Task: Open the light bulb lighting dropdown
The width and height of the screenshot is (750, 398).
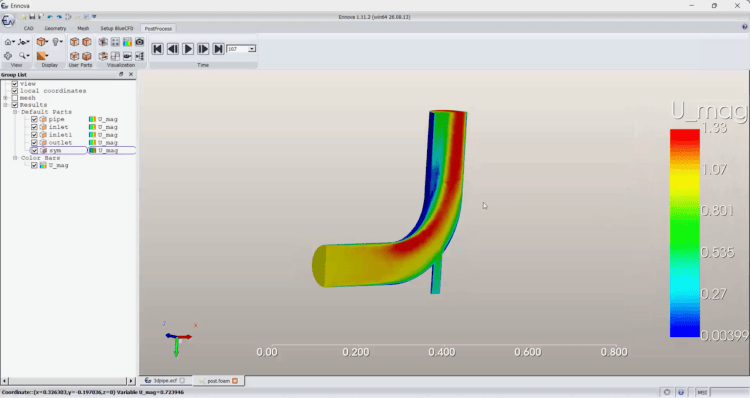Action: (57, 42)
